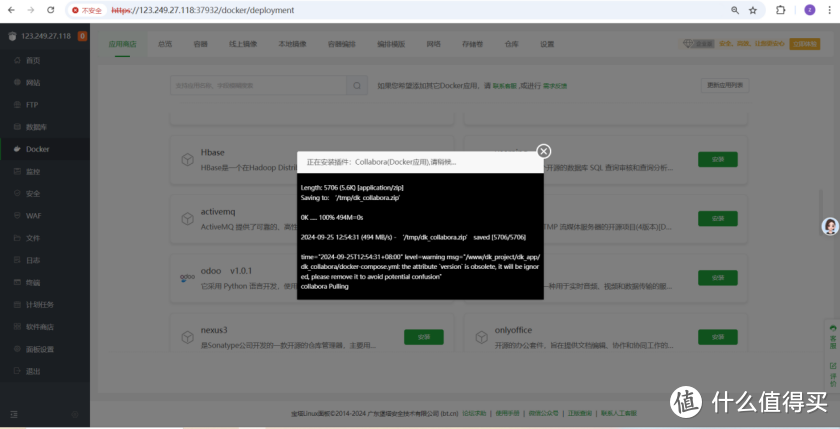
Task: Click the orange notification badge showing 0
Action: click(82, 36)
